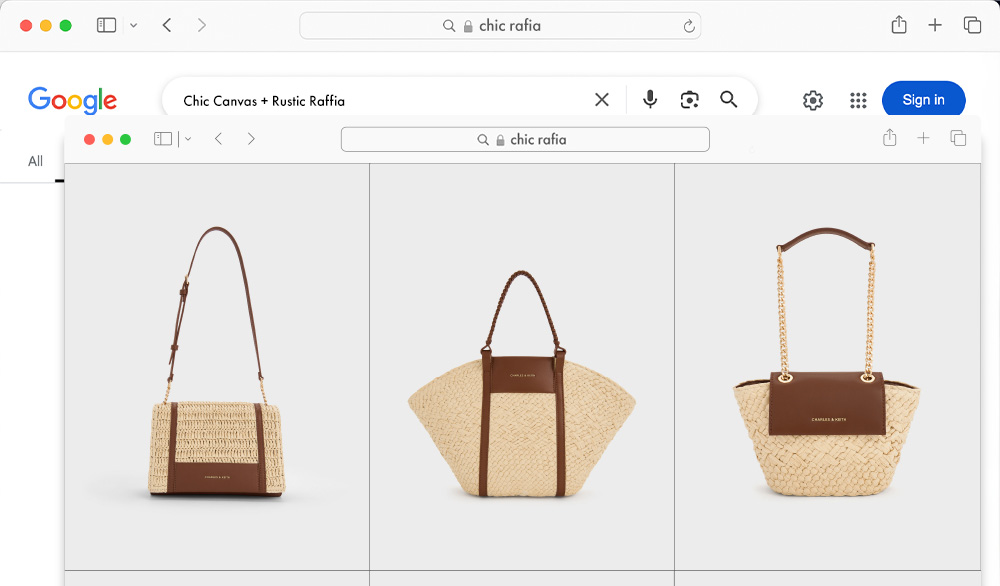Screen dimensions: 1000x586
Task: Show tab overview in back Safari window
Action: pos(972,25)
